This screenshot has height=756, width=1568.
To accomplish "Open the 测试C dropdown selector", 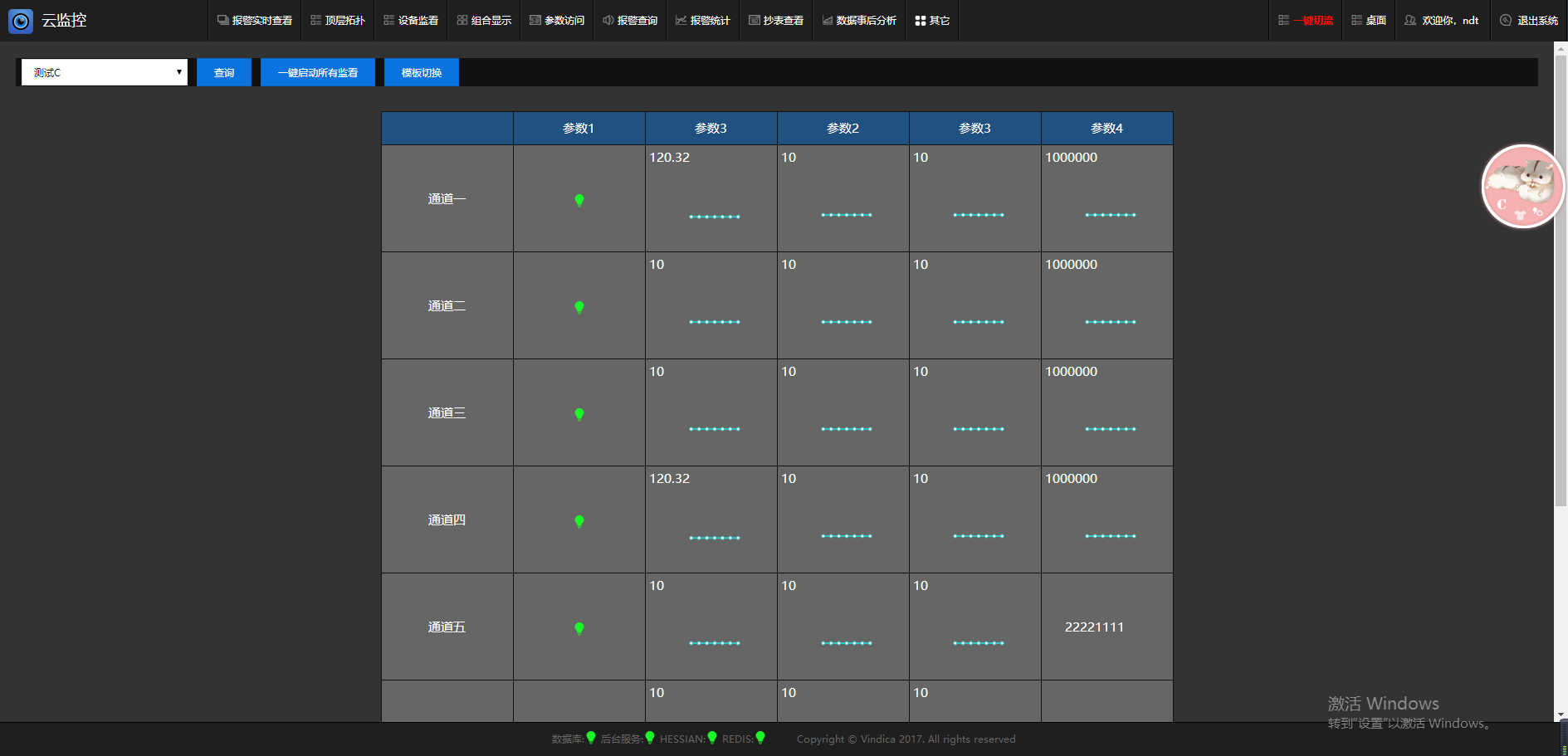I will point(105,72).
